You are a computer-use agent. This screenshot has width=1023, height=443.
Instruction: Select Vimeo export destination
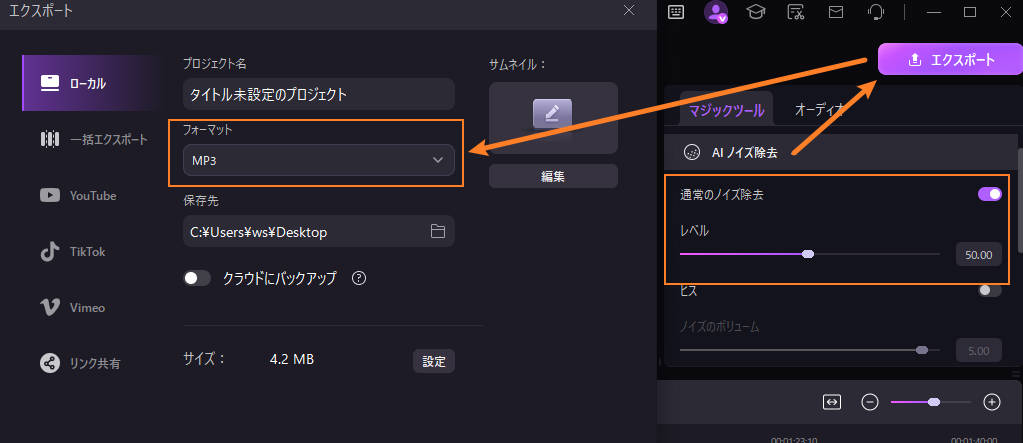72,307
